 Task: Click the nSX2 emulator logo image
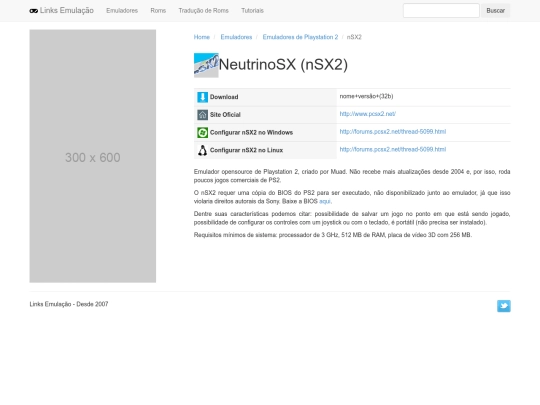206,65
